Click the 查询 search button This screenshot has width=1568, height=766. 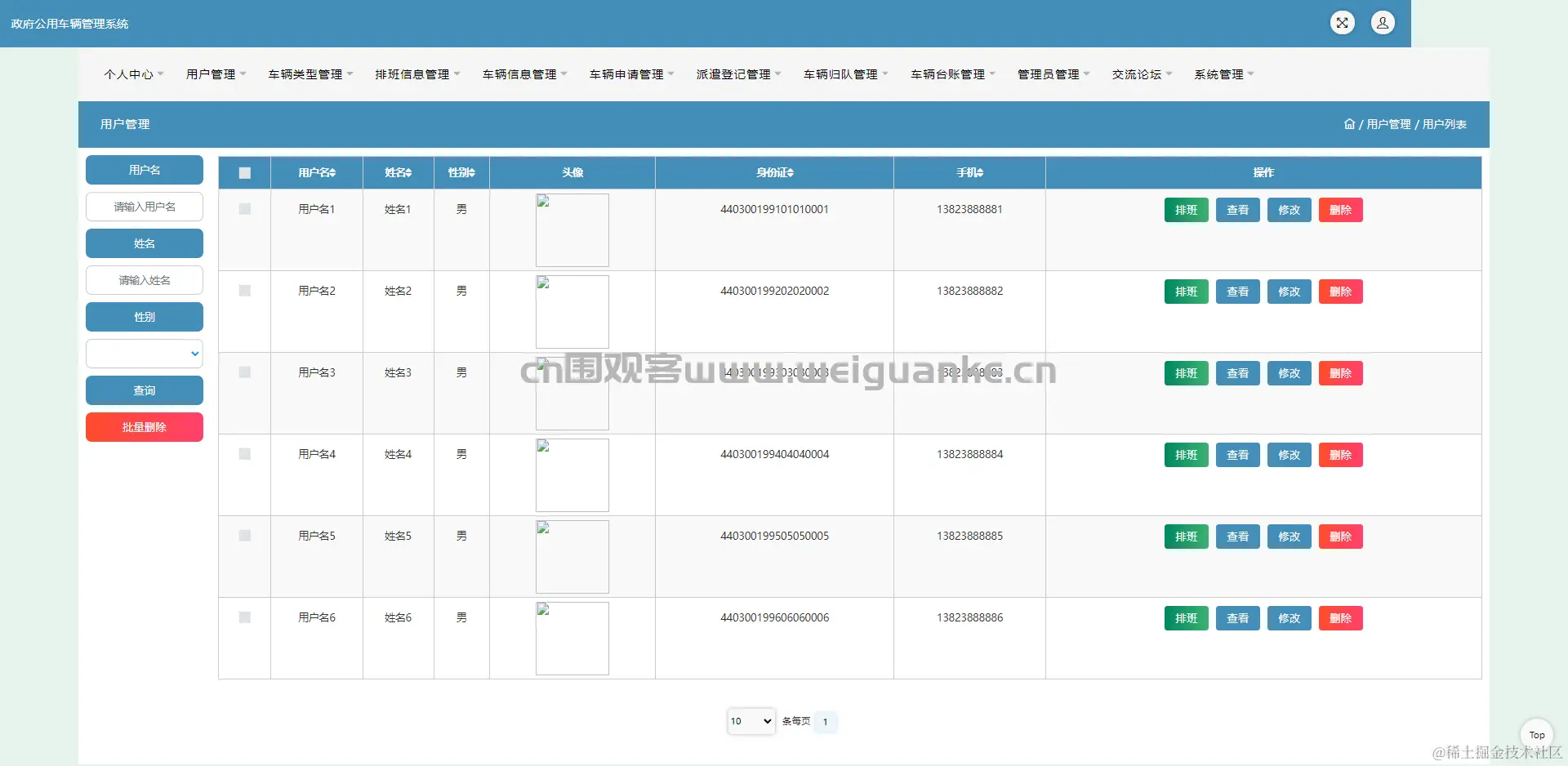(x=145, y=390)
